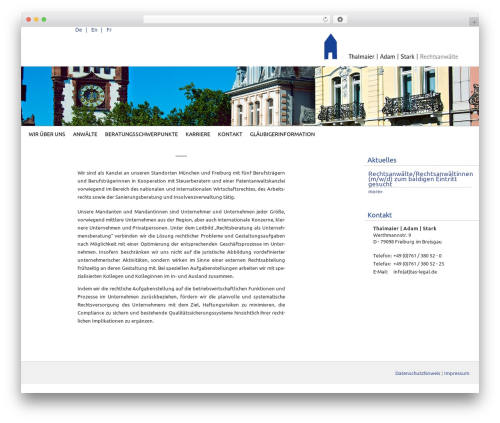Click the Kontakt sidebar heading
Viewport: 500px width, 423px height.
point(379,215)
